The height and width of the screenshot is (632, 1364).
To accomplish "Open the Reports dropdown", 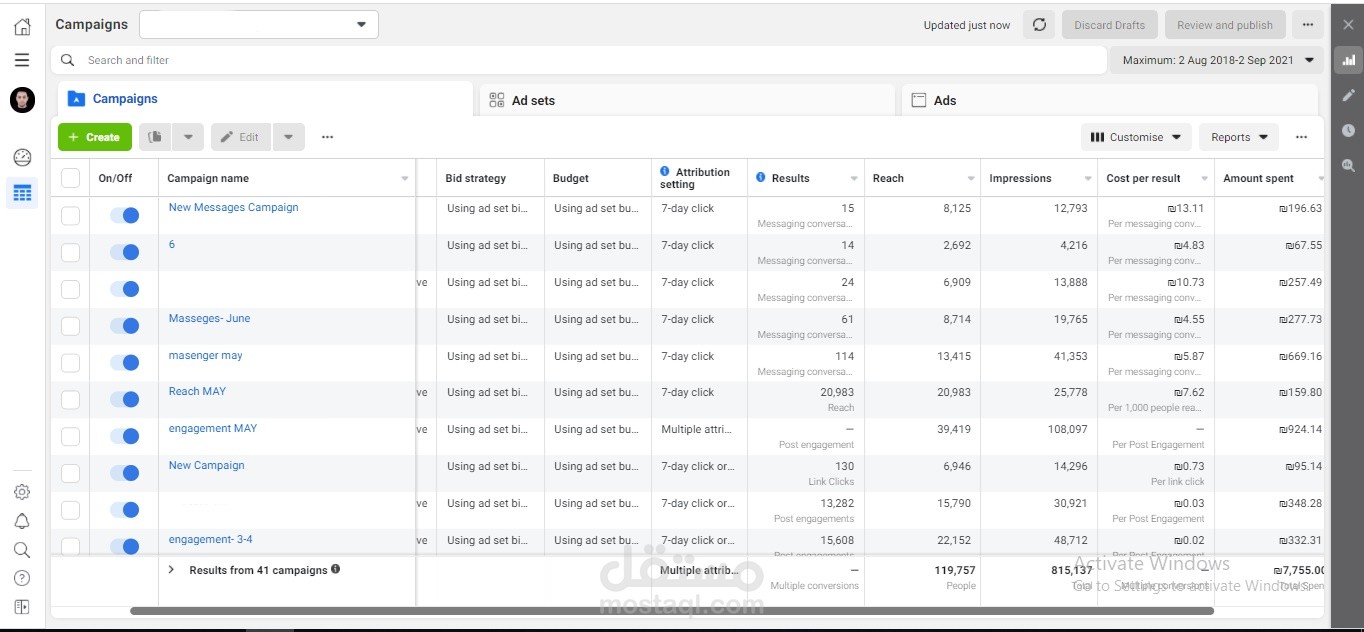I will [x=1239, y=137].
